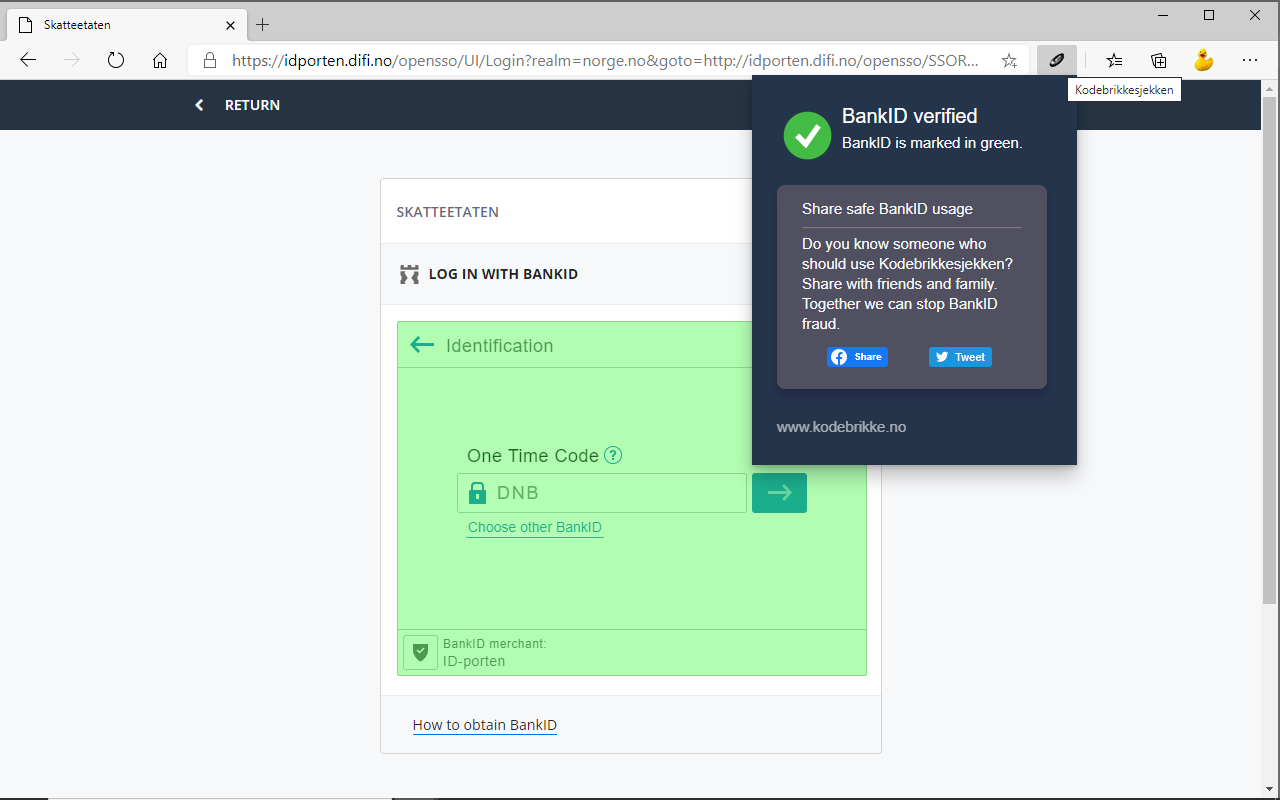The image size is (1280, 800).
Task: Click the ID-porten merchant name text
Action: [x=474, y=661]
